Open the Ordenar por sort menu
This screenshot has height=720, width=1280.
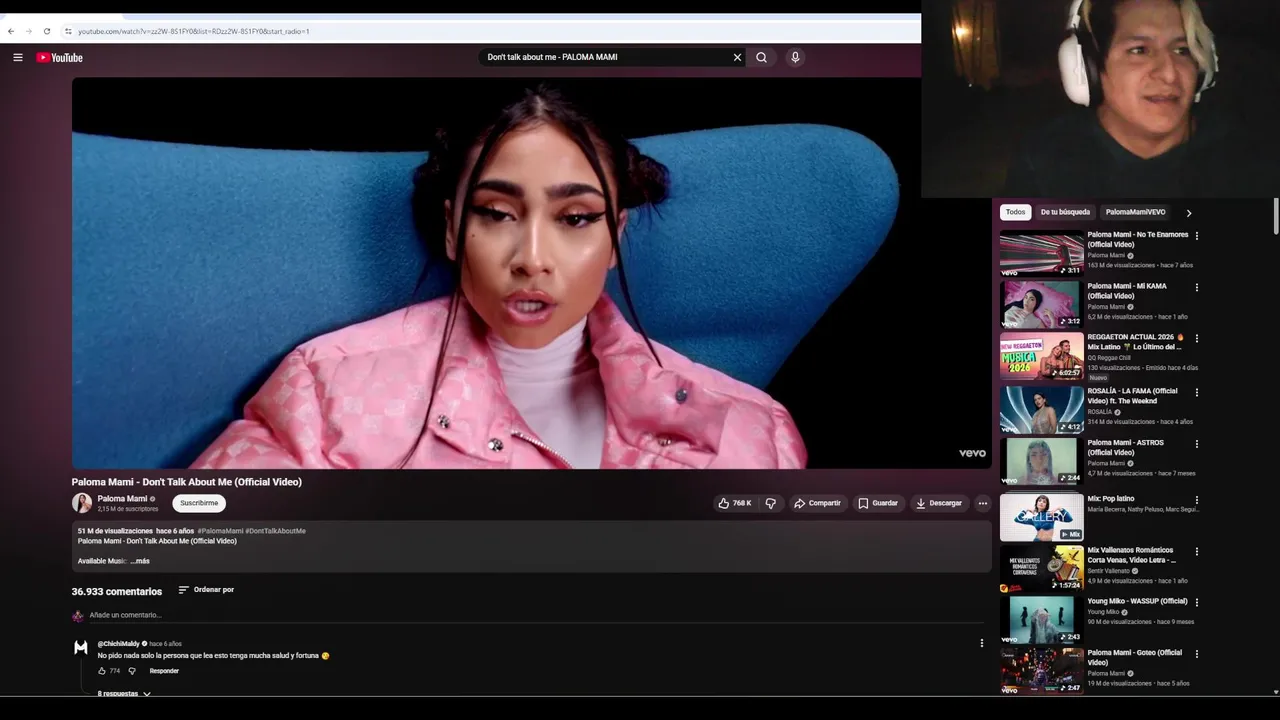(206, 590)
